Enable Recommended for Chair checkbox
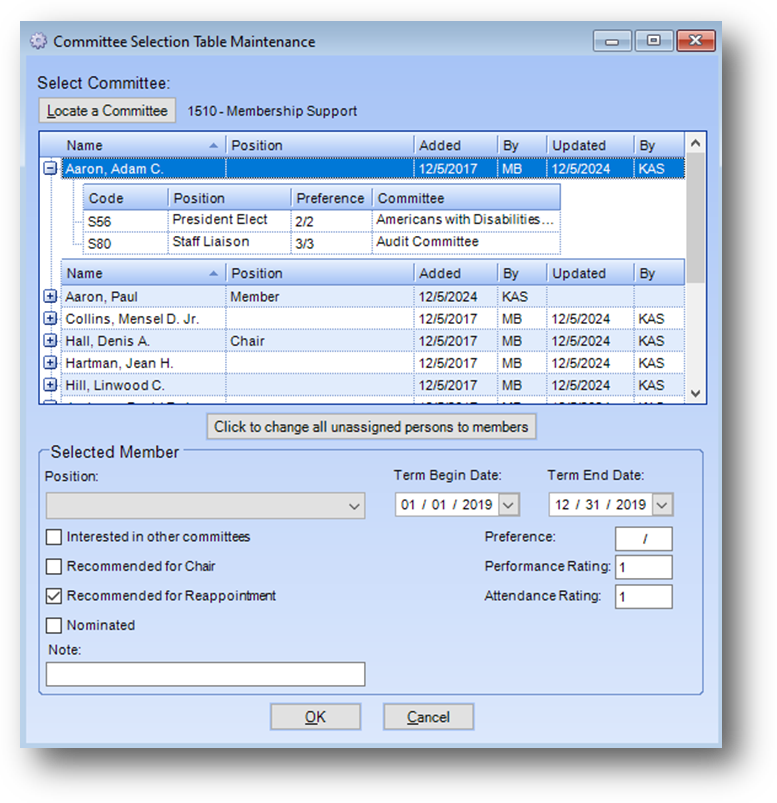 click(54, 566)
